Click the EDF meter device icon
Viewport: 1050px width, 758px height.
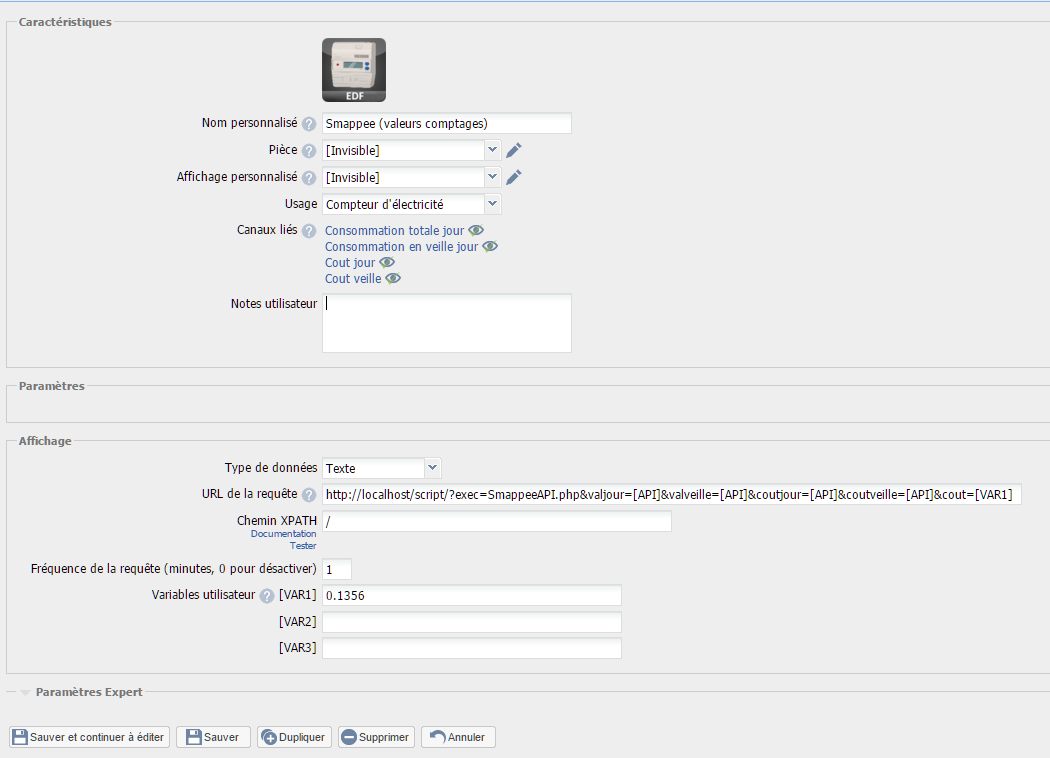(353, 70)
